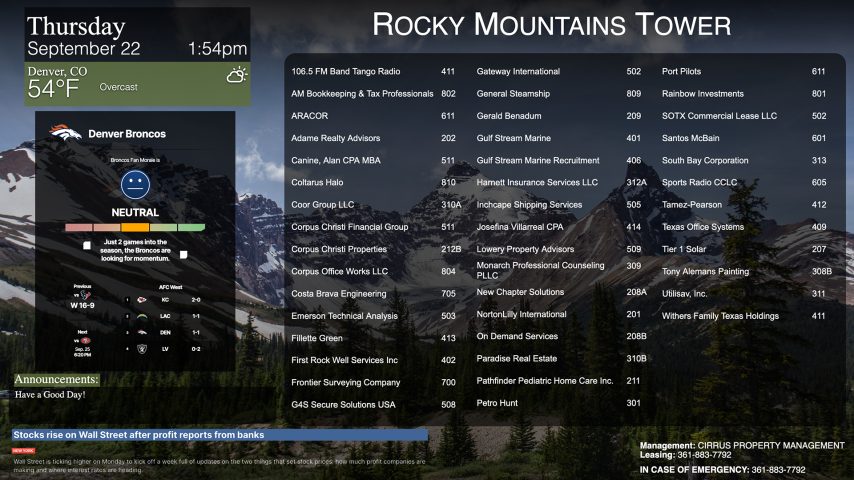Viewport: 854px width, 480px height.
Task: Click the orange middle segment of morale bar
Action: (135, 229)
